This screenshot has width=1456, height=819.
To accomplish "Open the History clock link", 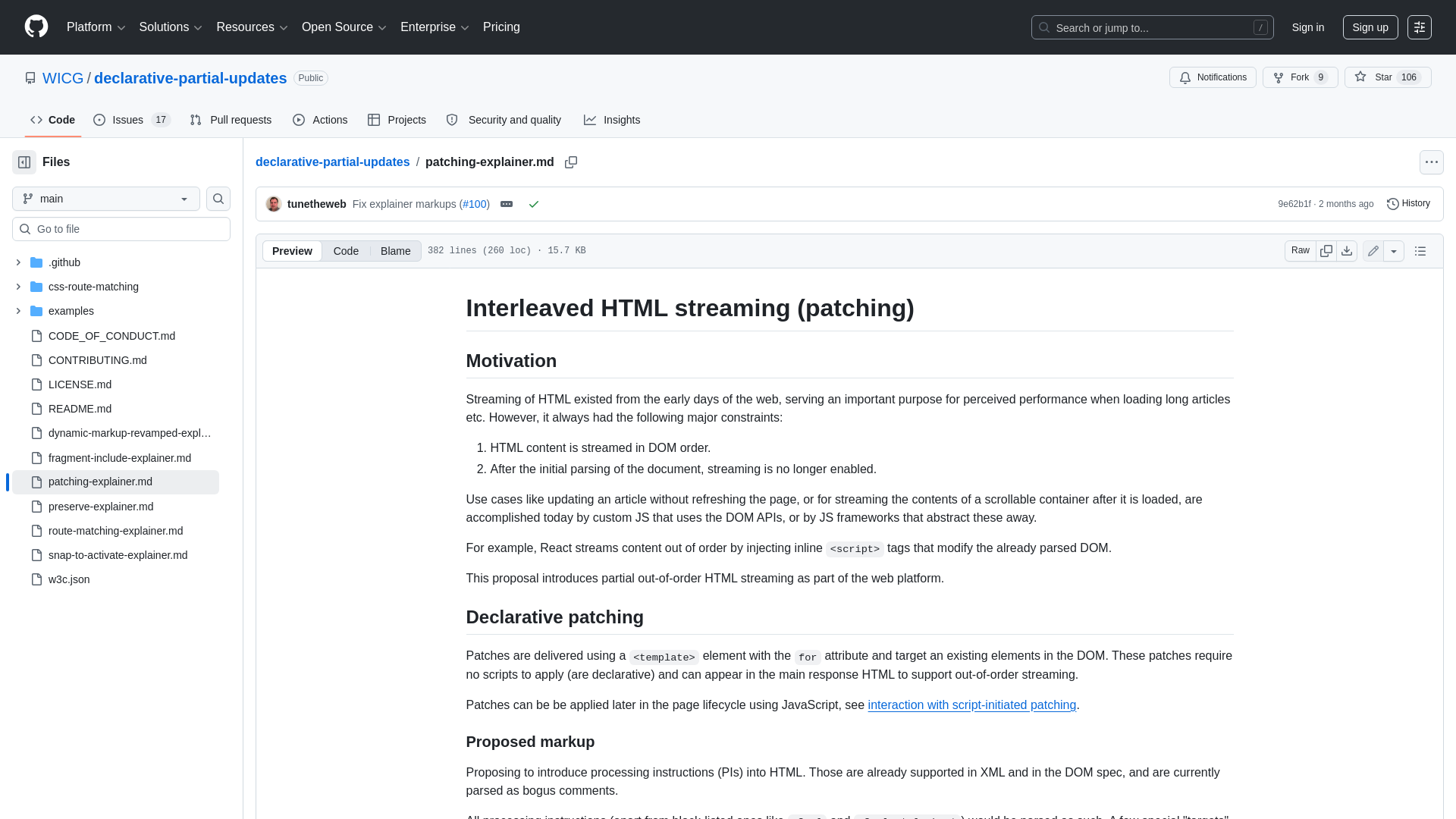I will (1408, 203).
